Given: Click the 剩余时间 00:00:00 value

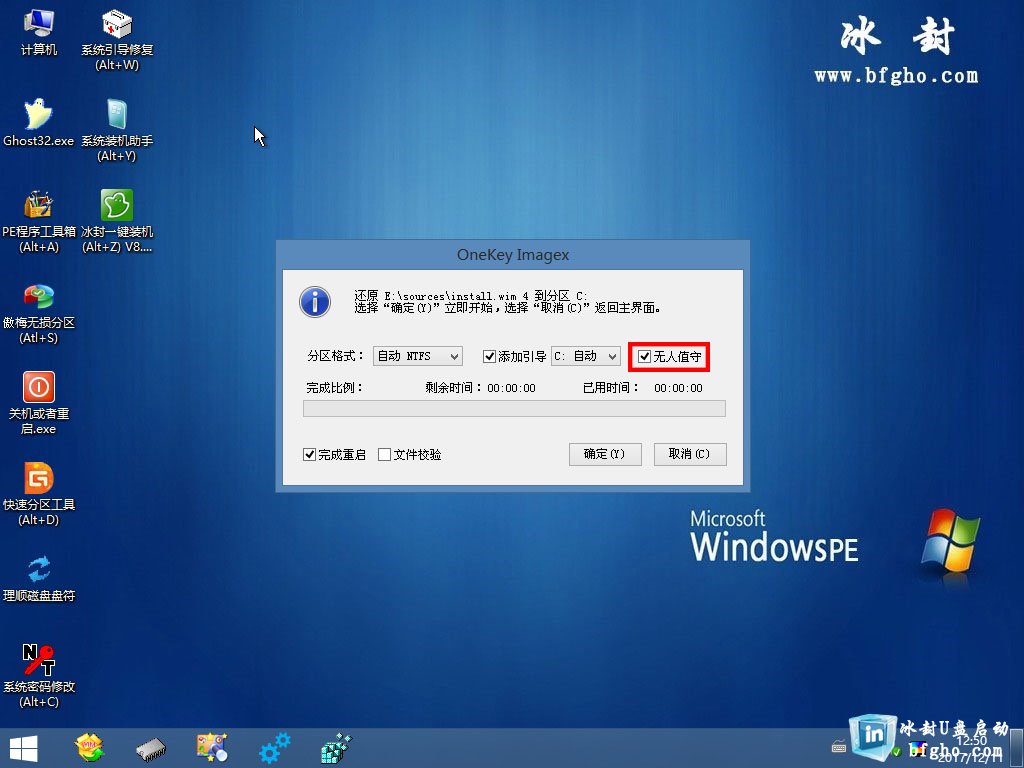Looking at the screenshot, I should pyautogui.click(x=511, y=388).
